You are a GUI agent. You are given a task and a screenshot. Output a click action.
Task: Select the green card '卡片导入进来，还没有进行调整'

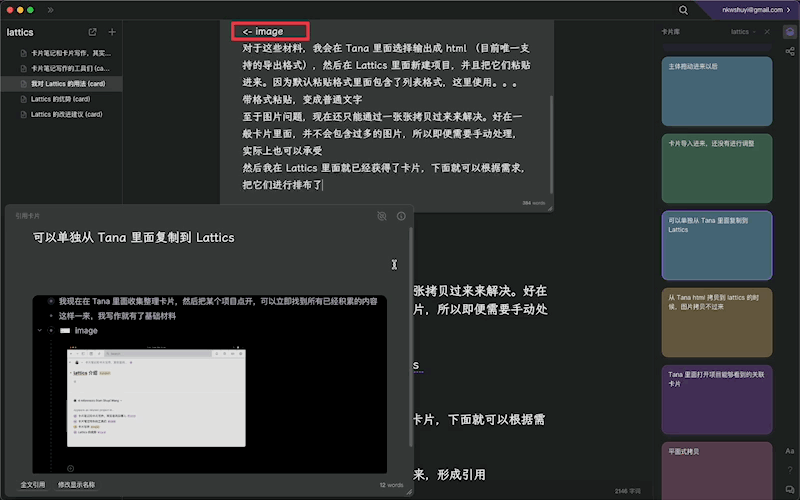pos(717,168)
